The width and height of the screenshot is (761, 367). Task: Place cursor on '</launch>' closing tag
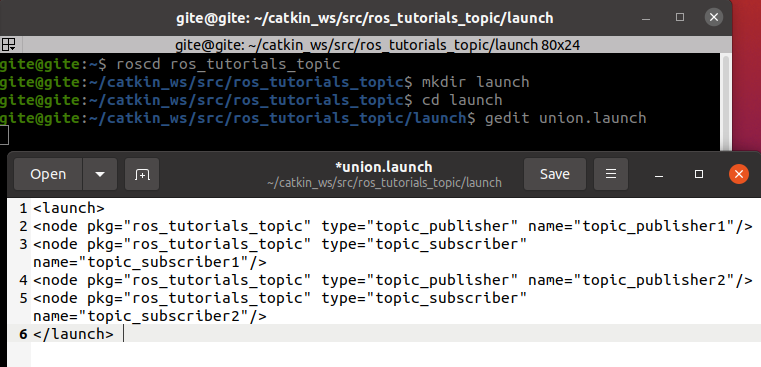[73, 334]
